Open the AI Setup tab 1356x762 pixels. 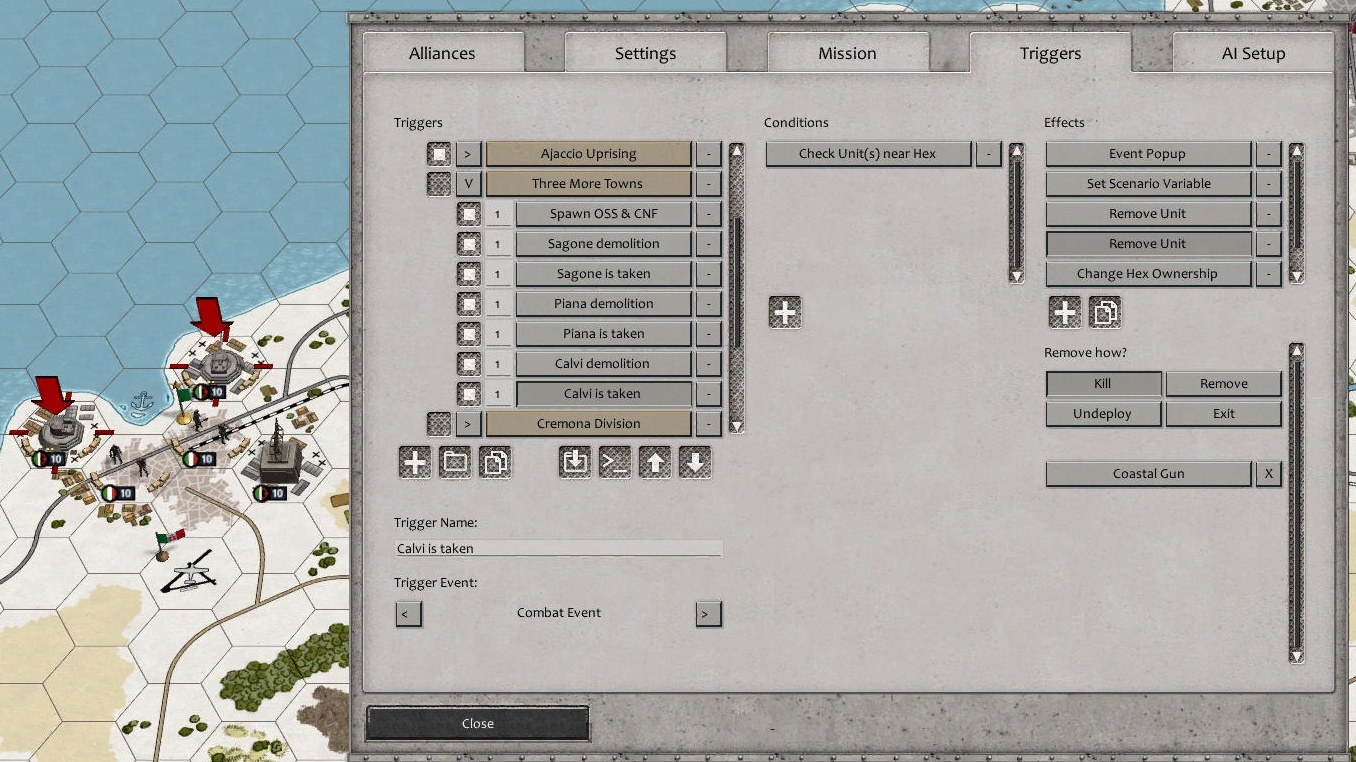coord(1251,52)
